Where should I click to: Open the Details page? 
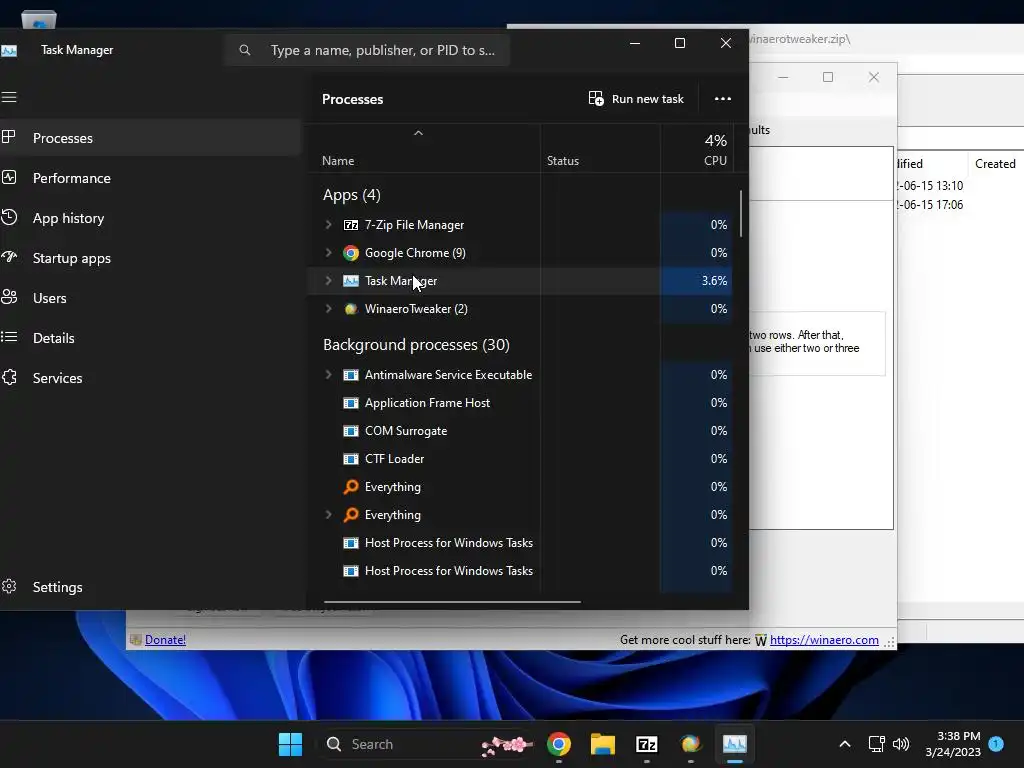tap(150, 338)
